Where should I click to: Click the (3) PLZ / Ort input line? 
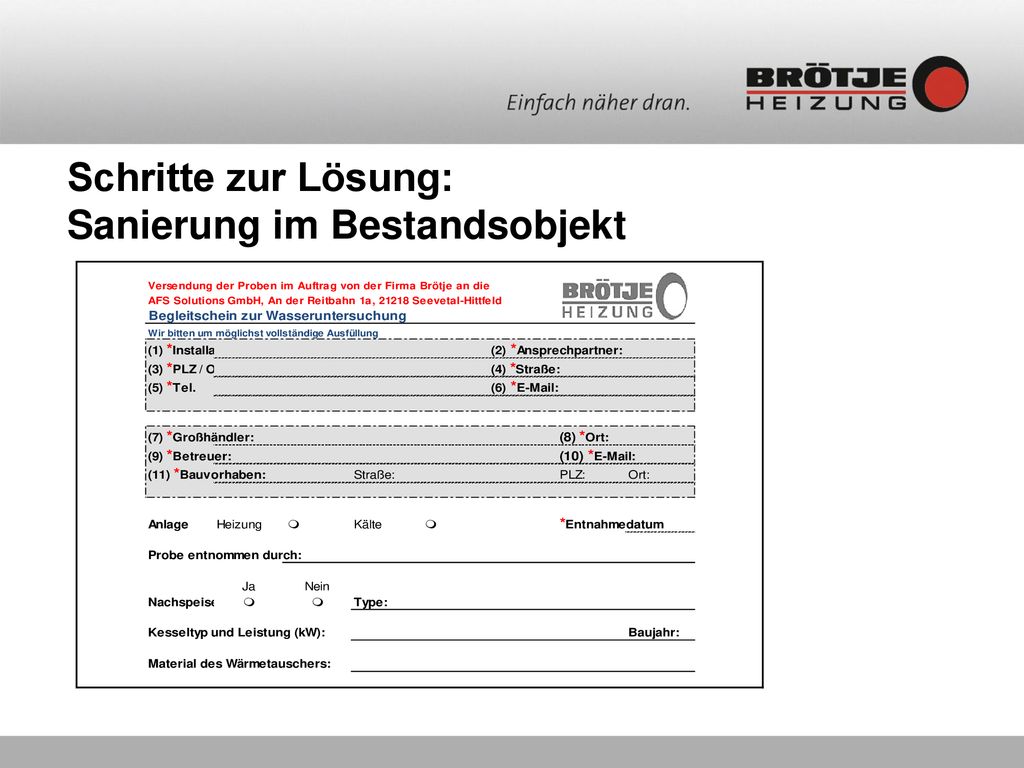coord(350,370)
